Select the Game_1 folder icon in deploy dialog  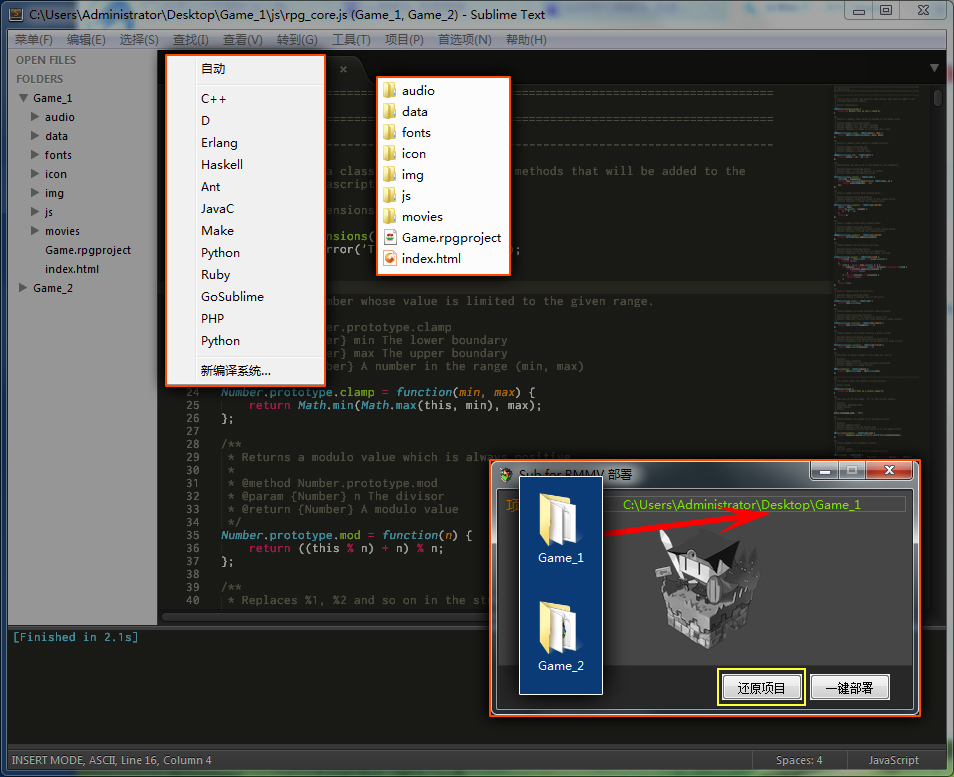[559, 520]
